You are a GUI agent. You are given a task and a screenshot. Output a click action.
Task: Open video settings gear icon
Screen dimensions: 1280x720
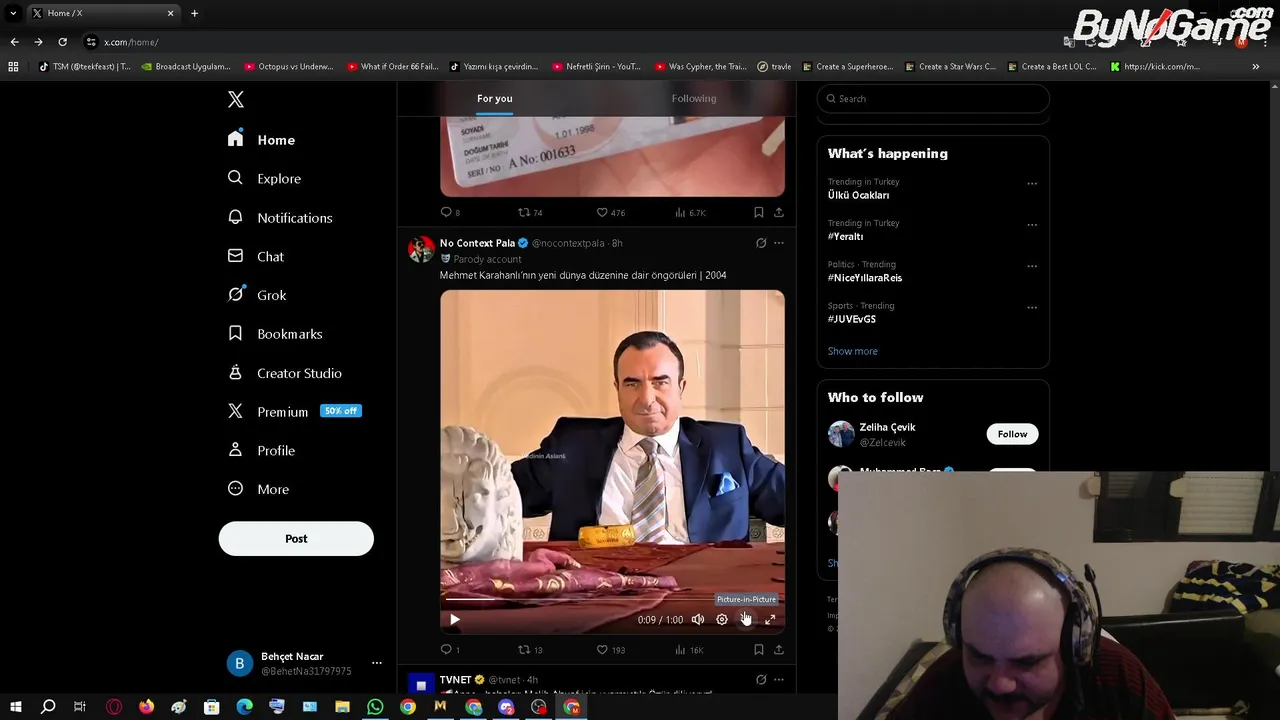722,620
